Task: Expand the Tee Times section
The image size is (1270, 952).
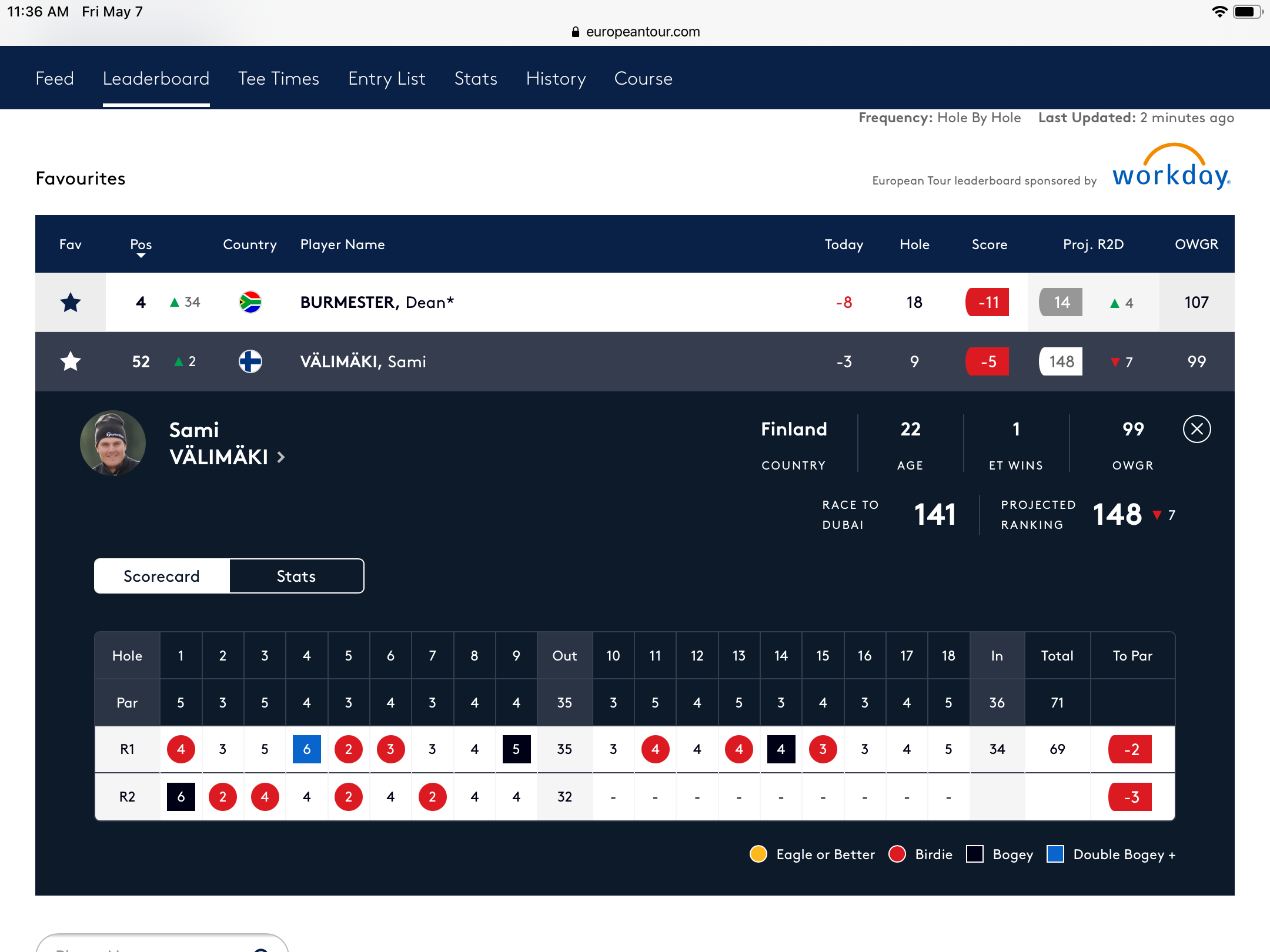Action: 278,78
